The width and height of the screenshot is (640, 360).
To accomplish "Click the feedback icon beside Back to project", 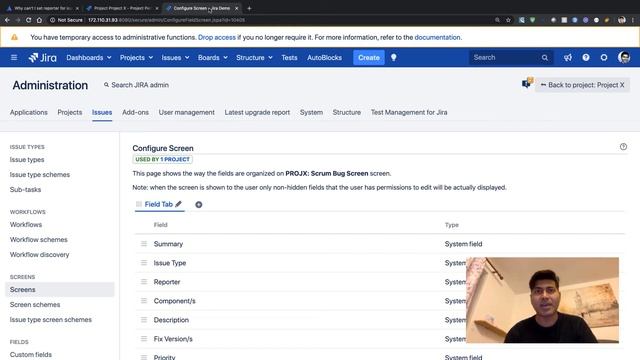I will coord(527,83).
